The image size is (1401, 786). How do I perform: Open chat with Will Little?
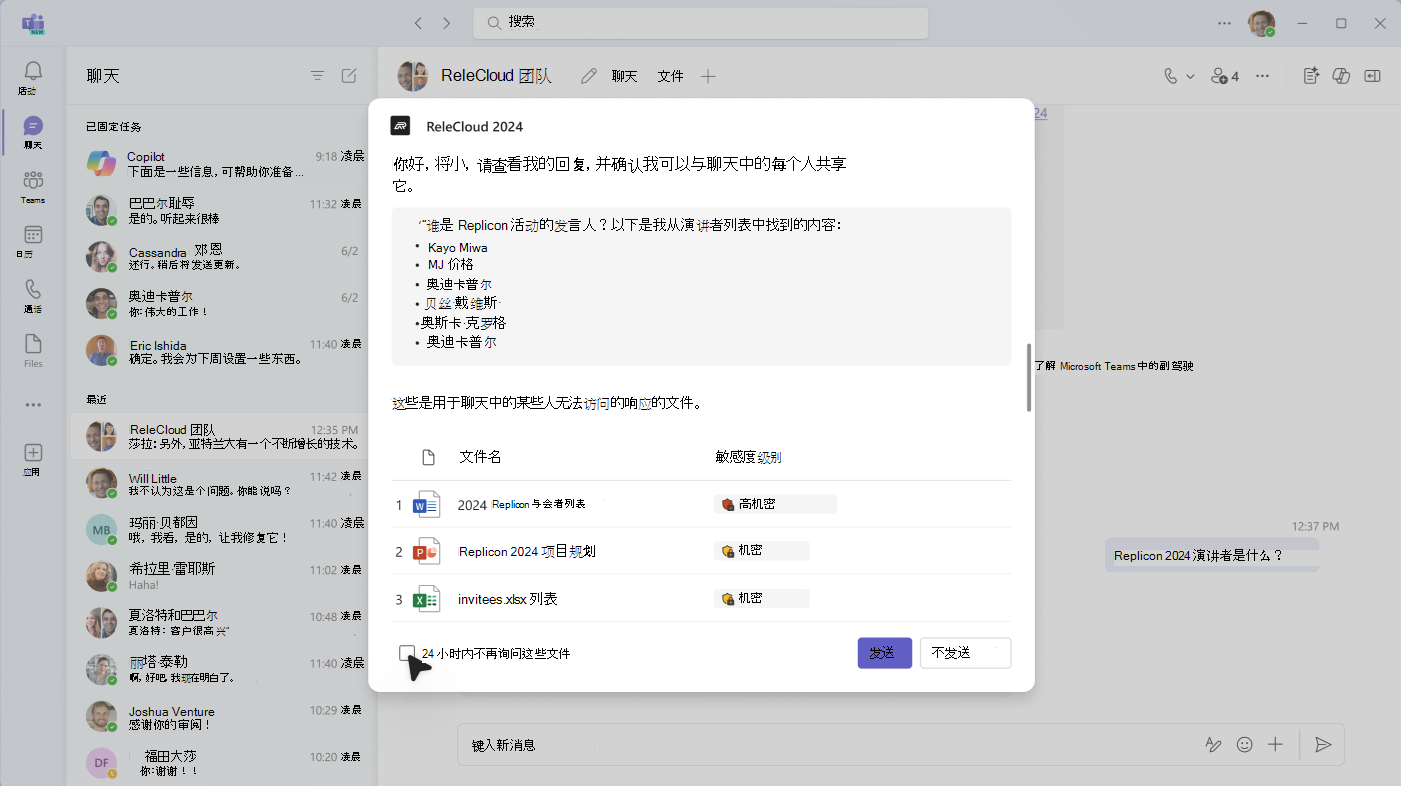pyautogui.click(x=224, y=484)
